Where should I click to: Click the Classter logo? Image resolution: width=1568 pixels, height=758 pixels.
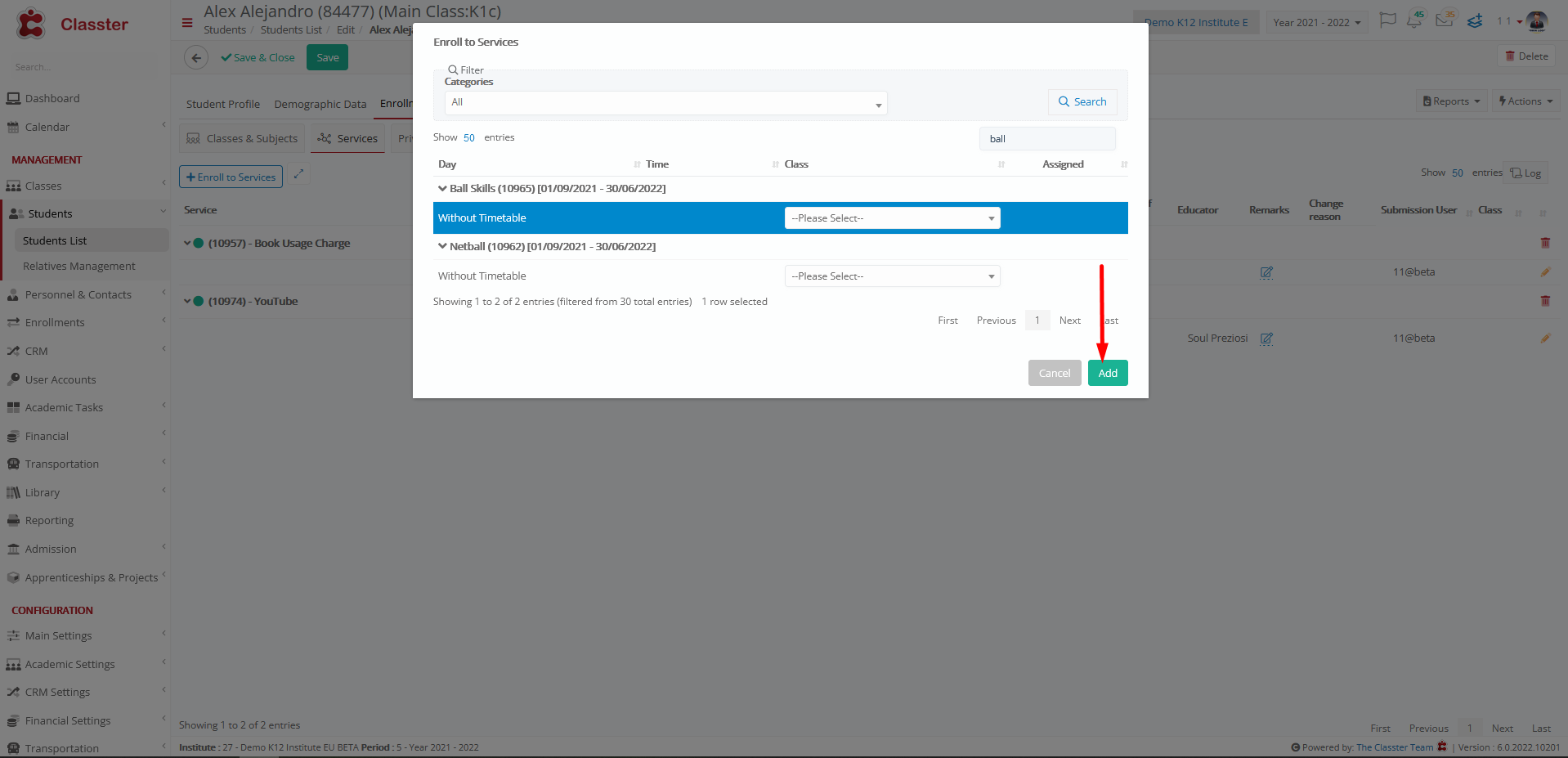click(72, 24)
